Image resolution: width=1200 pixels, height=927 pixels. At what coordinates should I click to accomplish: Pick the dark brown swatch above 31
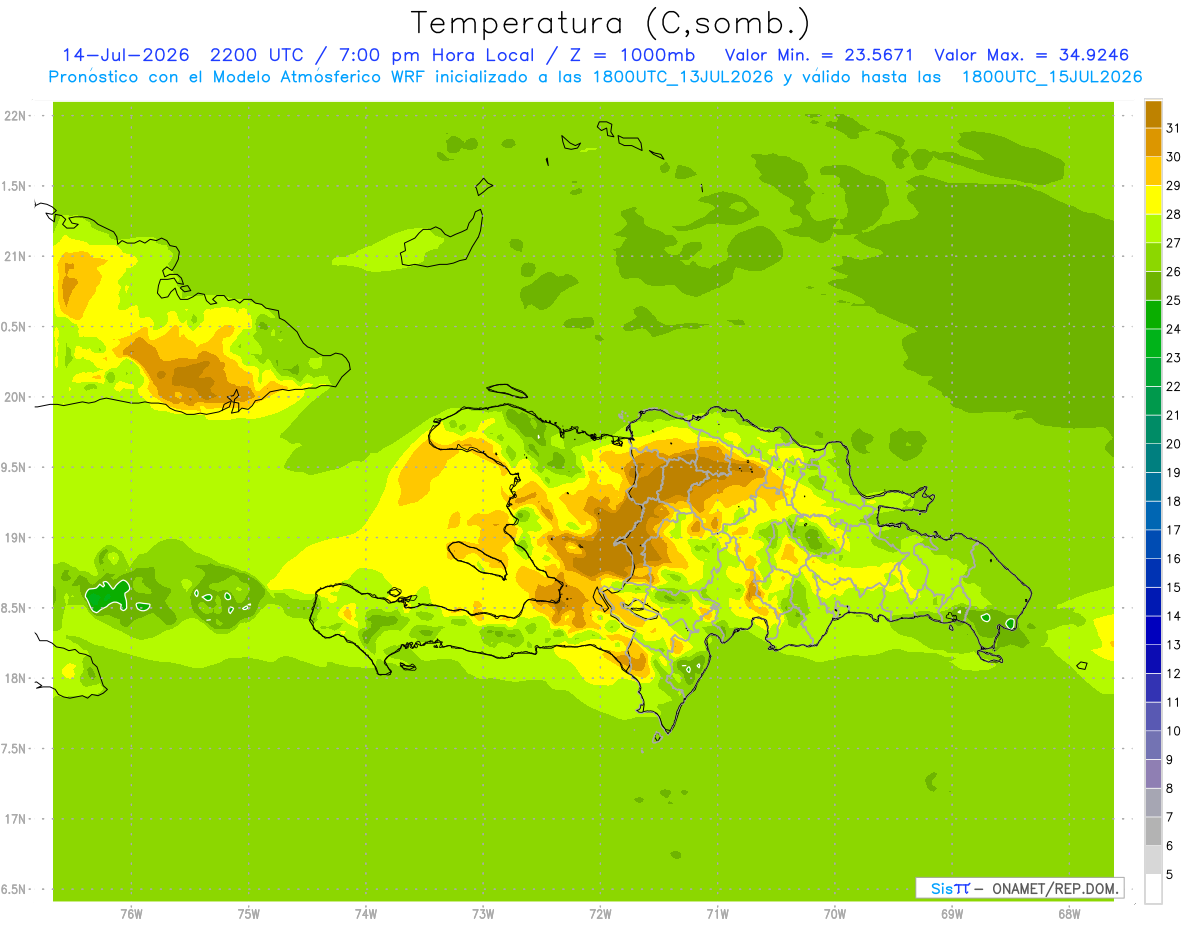[x=1153, y=114]
